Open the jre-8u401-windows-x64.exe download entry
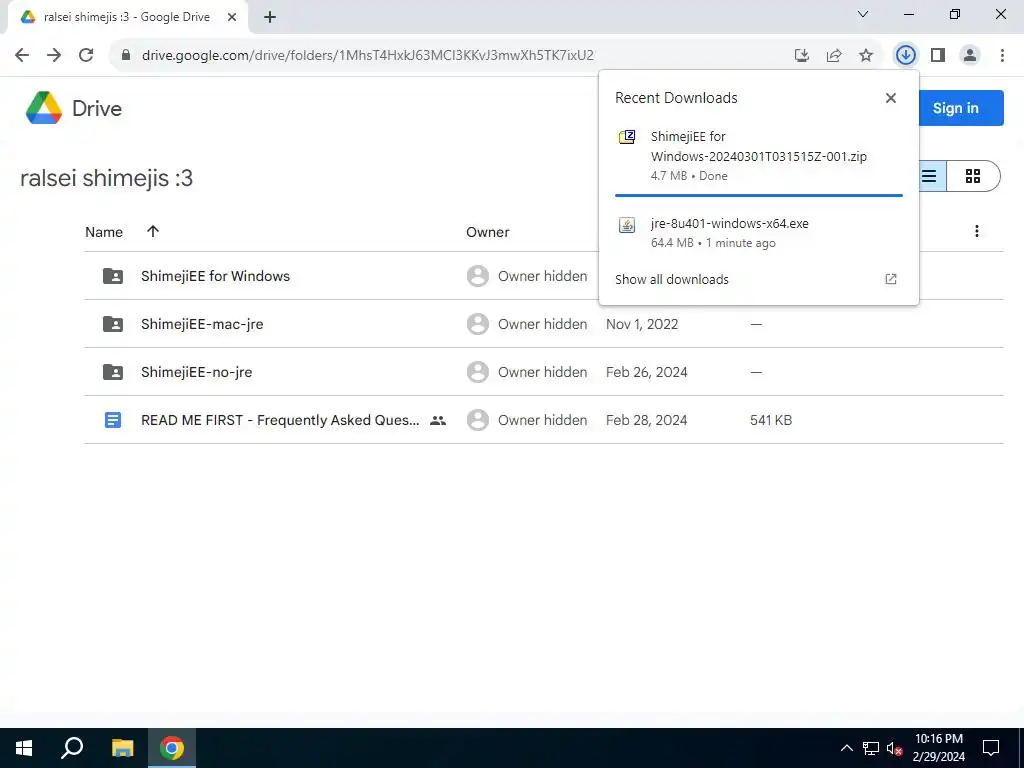 click(x=758, y=232)
